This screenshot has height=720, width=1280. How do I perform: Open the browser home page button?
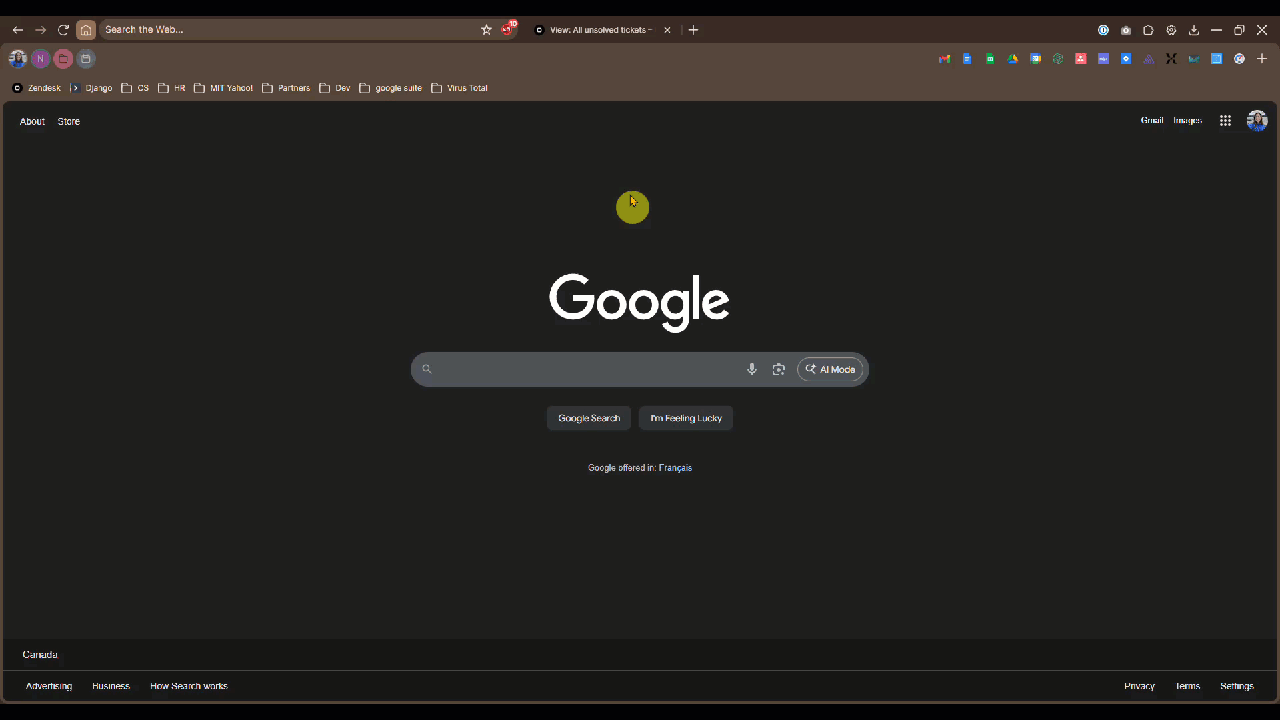[x=86, y=30]
